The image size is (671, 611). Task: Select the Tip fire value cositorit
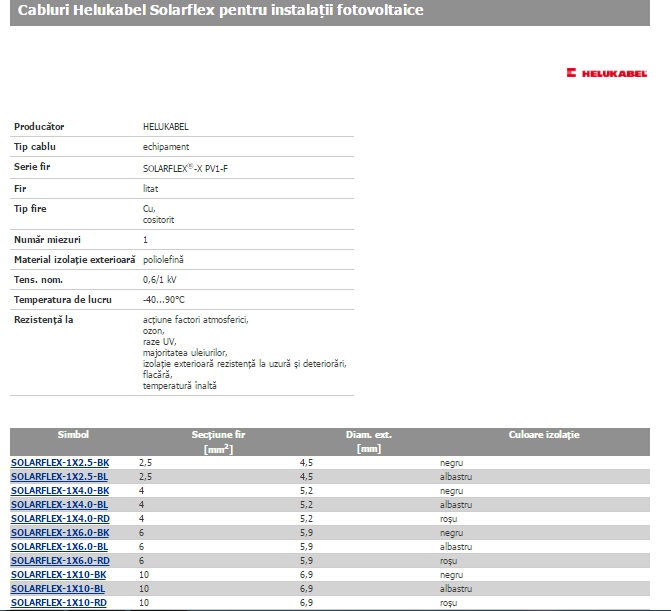point(158,220)
